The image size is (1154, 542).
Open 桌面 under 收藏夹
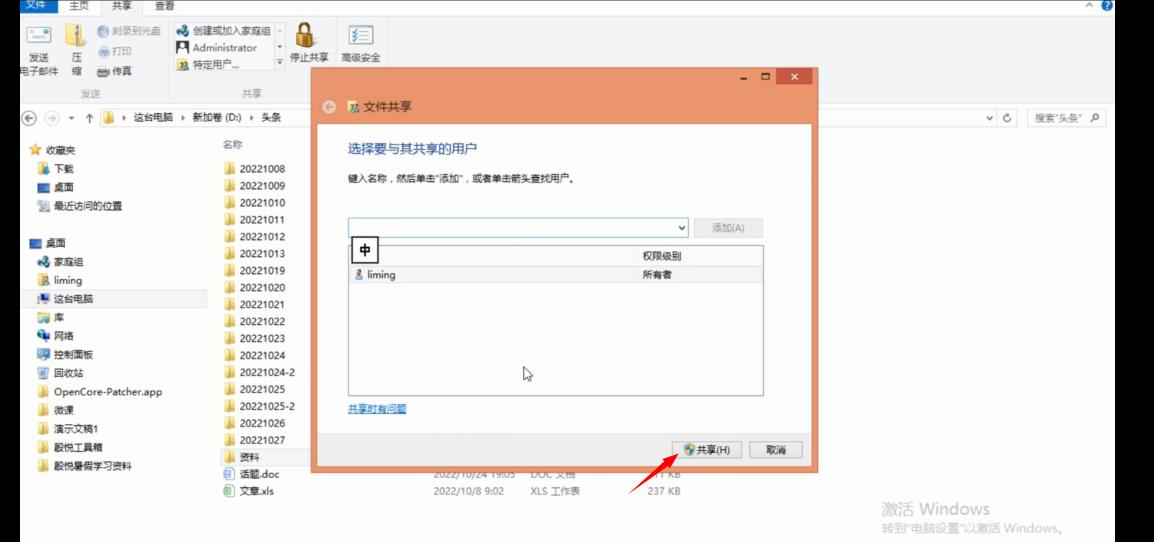tap(56, 187)
